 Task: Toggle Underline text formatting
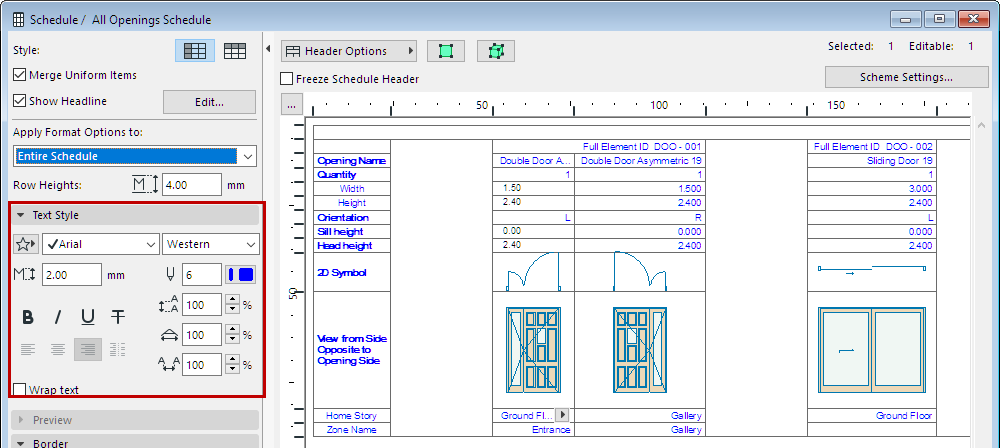88,317
